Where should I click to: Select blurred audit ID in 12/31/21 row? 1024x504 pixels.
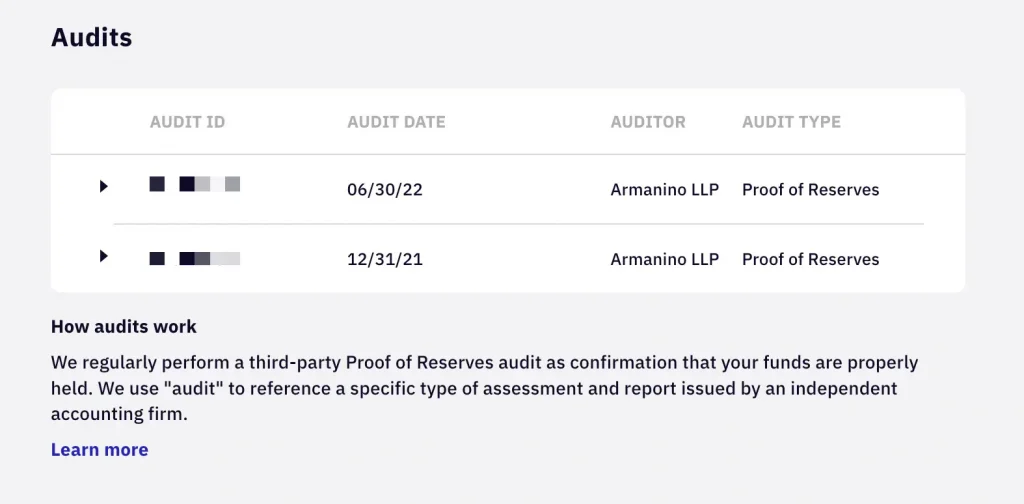pos(195,259)
